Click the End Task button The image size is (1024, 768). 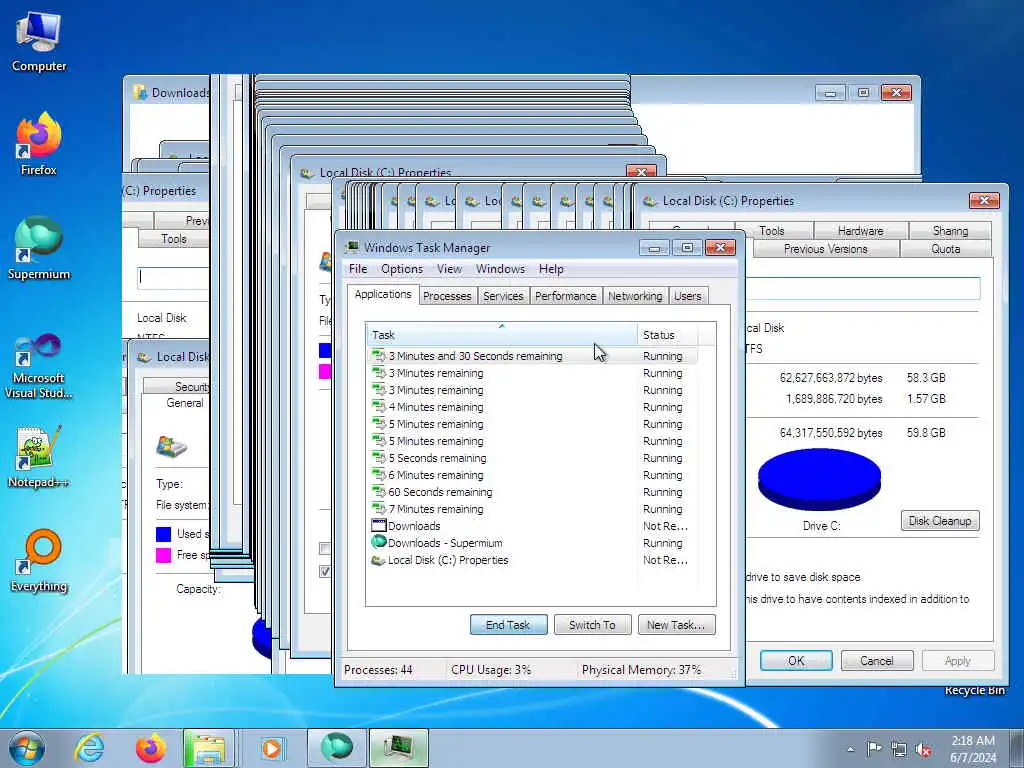[x=508, y=625]
